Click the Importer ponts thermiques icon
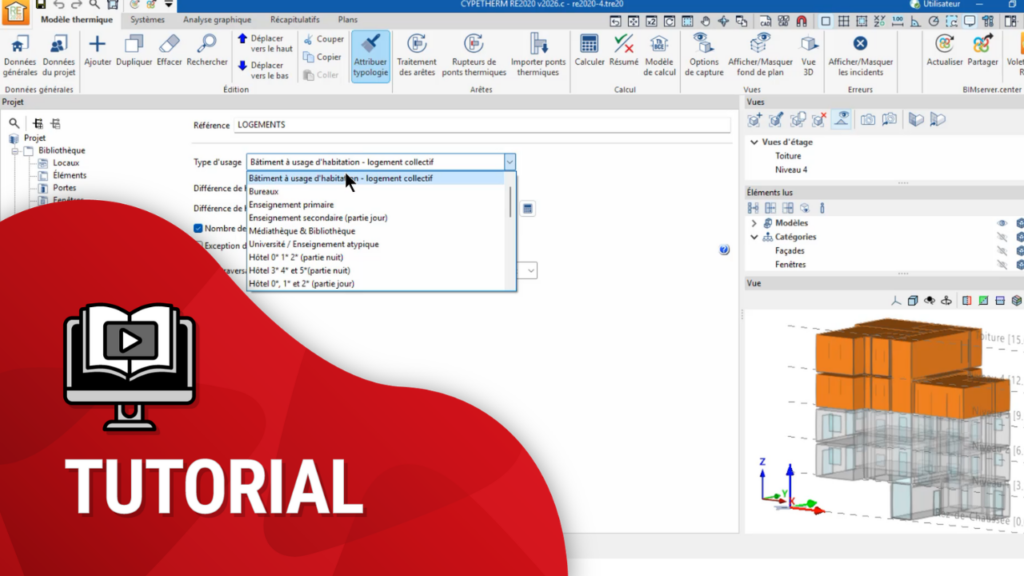 coord(537,45)
